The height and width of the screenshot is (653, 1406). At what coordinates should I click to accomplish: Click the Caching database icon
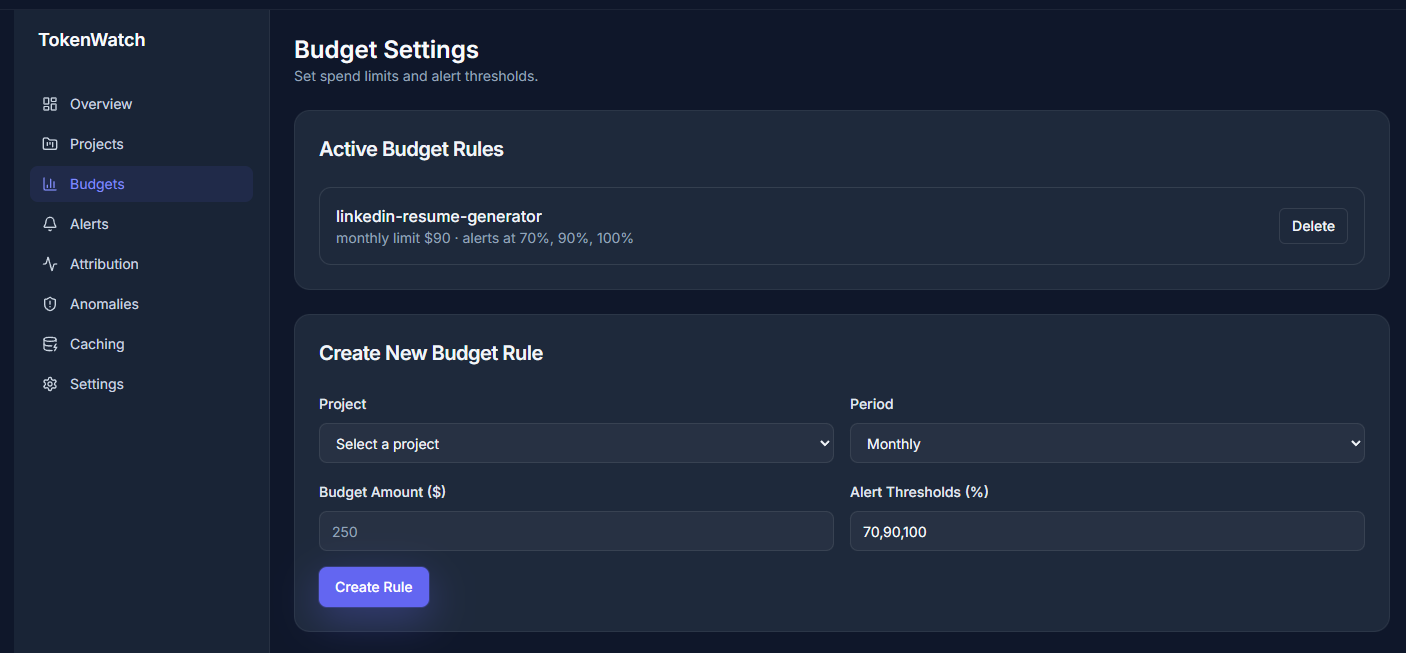tap(50, 344)
